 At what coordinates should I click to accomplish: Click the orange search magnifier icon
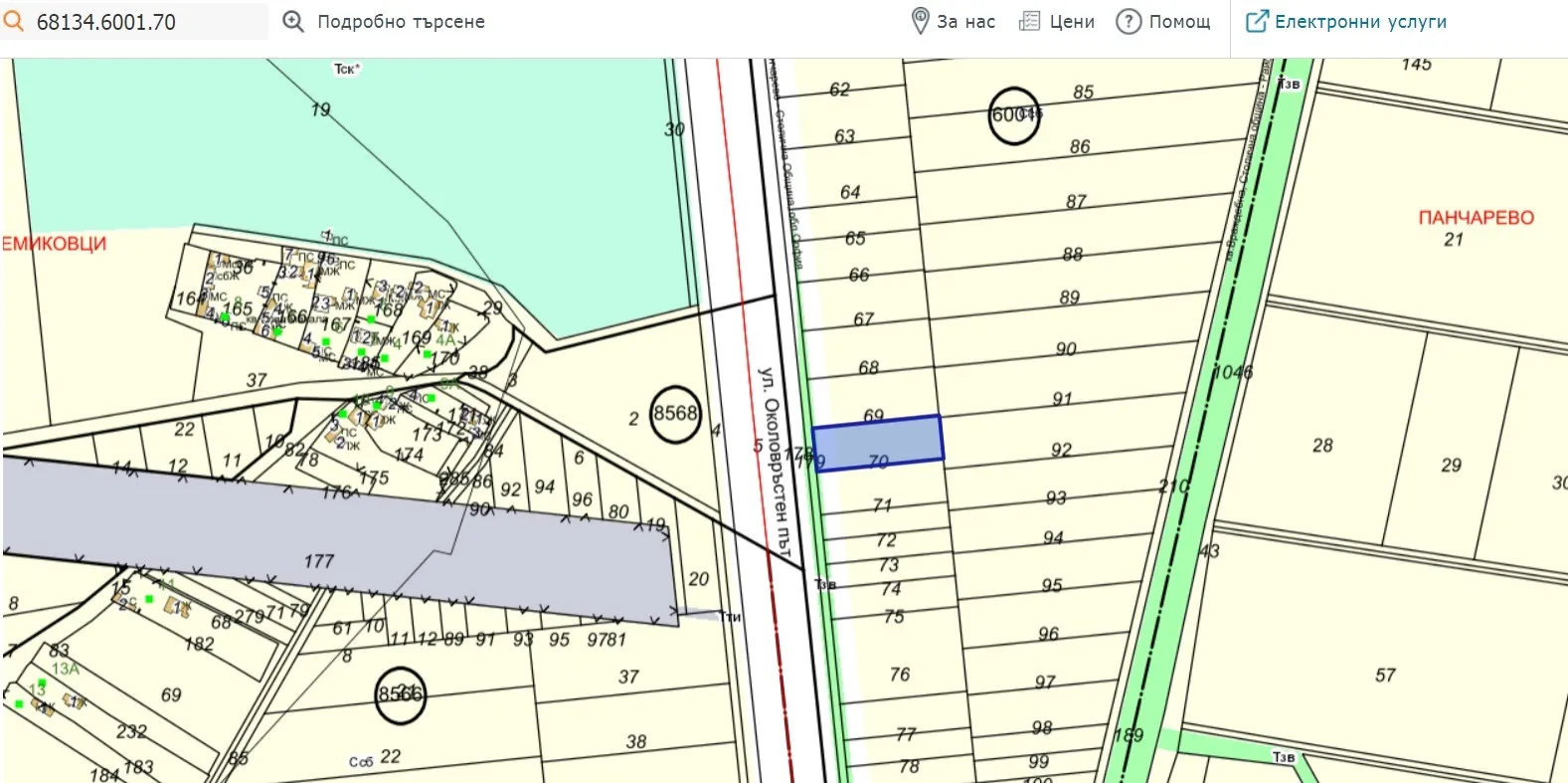14,21
